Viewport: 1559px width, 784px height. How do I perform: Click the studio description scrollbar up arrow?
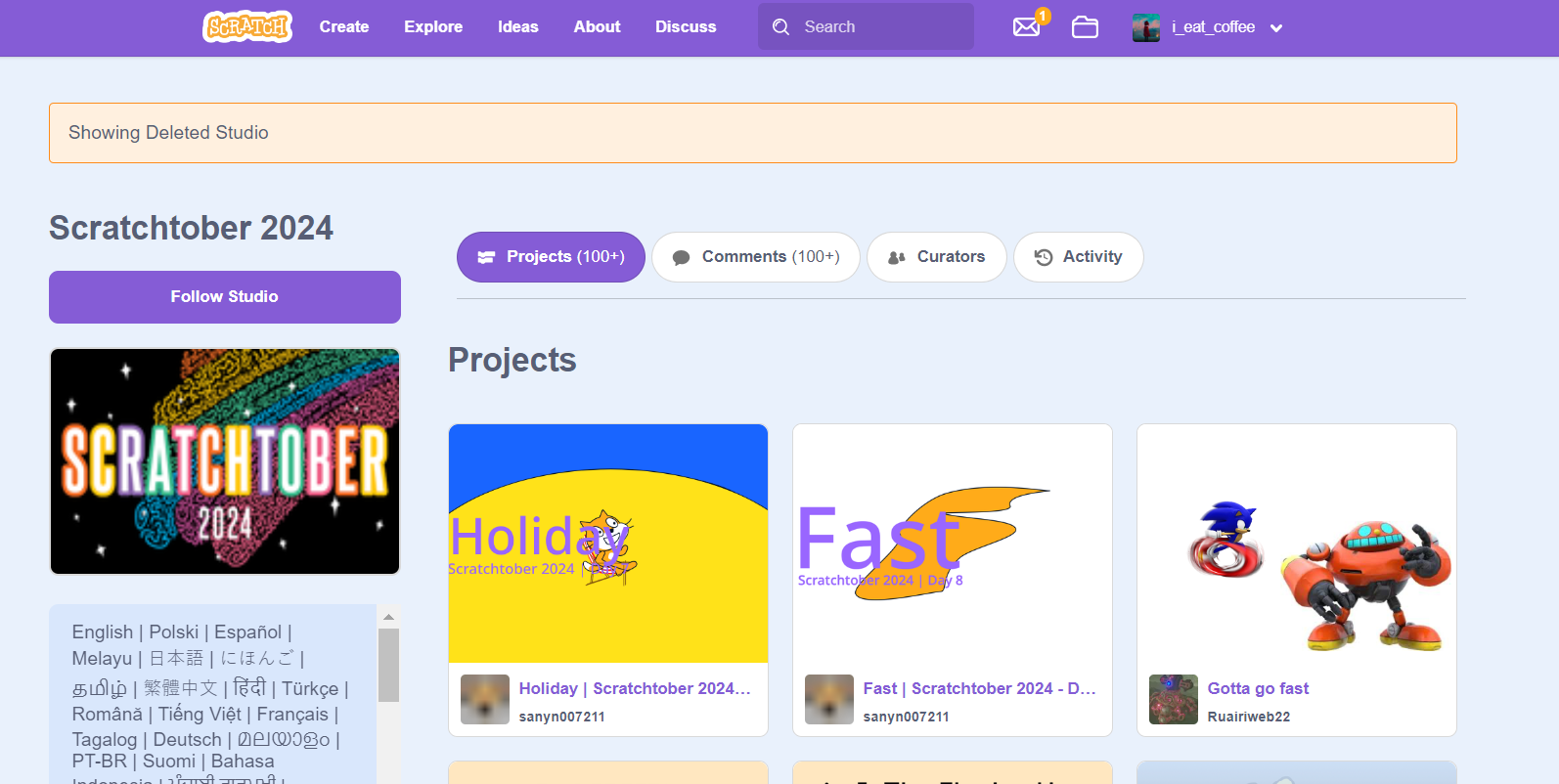pos(388,617)
